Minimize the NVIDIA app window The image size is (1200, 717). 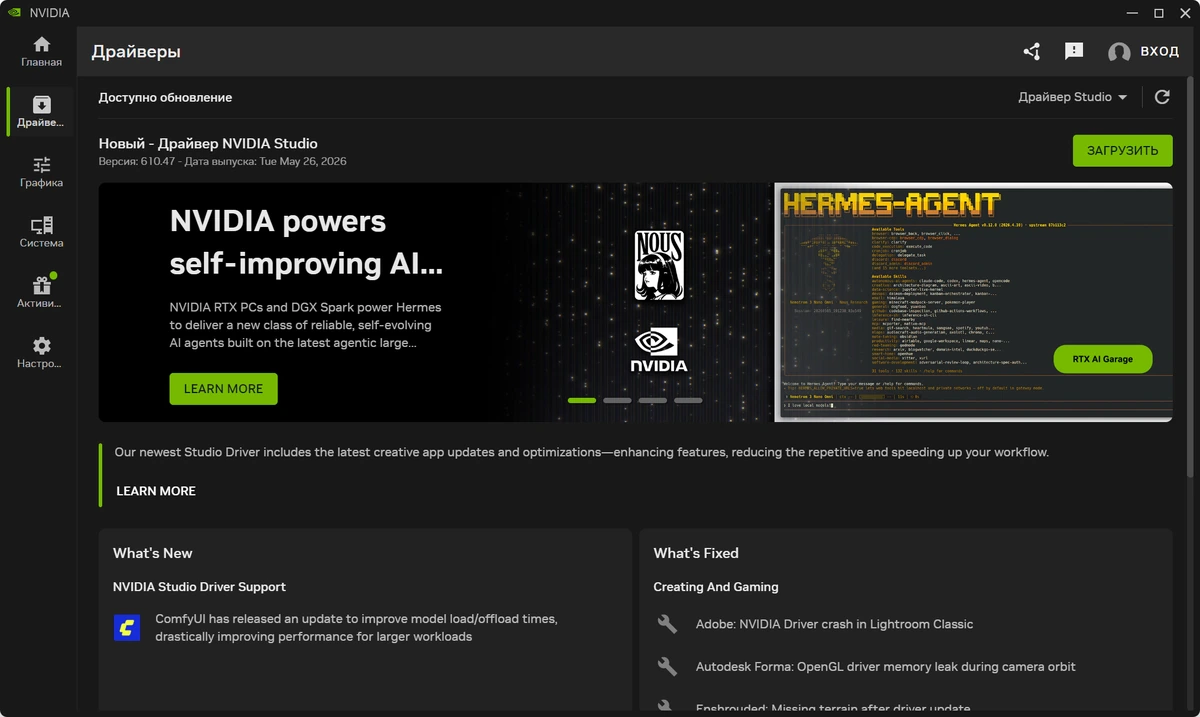click(x=1134, y=13)
